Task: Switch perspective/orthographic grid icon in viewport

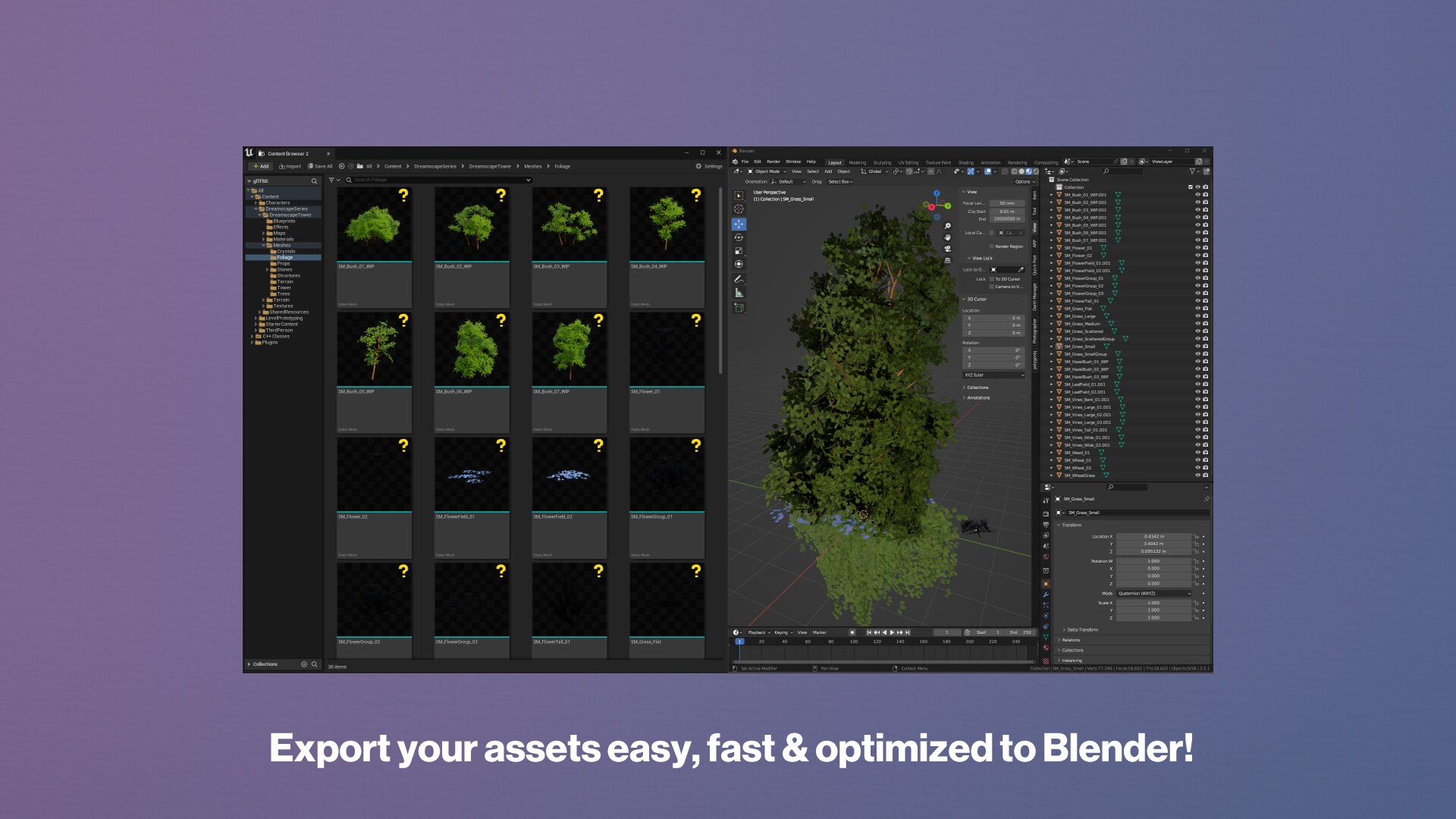Action: pos(947,260)
